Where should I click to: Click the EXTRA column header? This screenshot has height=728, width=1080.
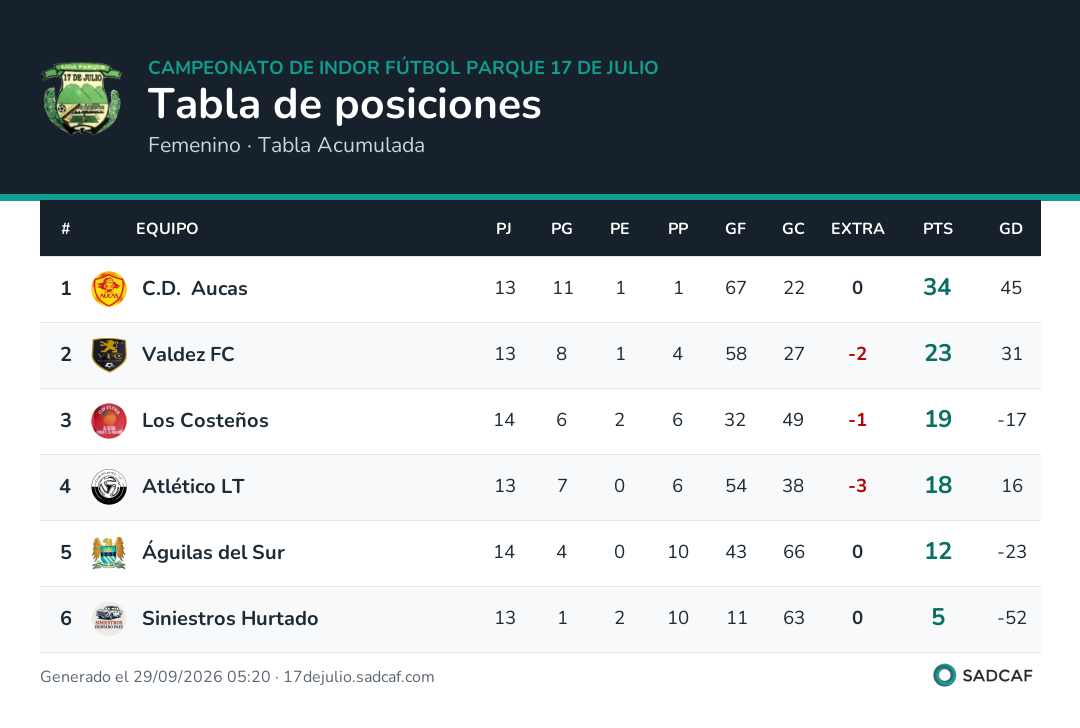click(858, 229)
